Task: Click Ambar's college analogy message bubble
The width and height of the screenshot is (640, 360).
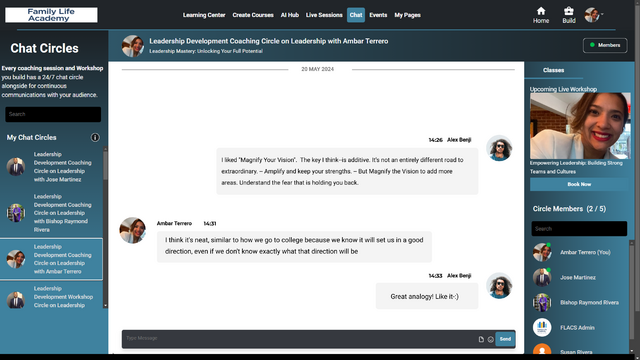Action: click(x=294, y=246)
